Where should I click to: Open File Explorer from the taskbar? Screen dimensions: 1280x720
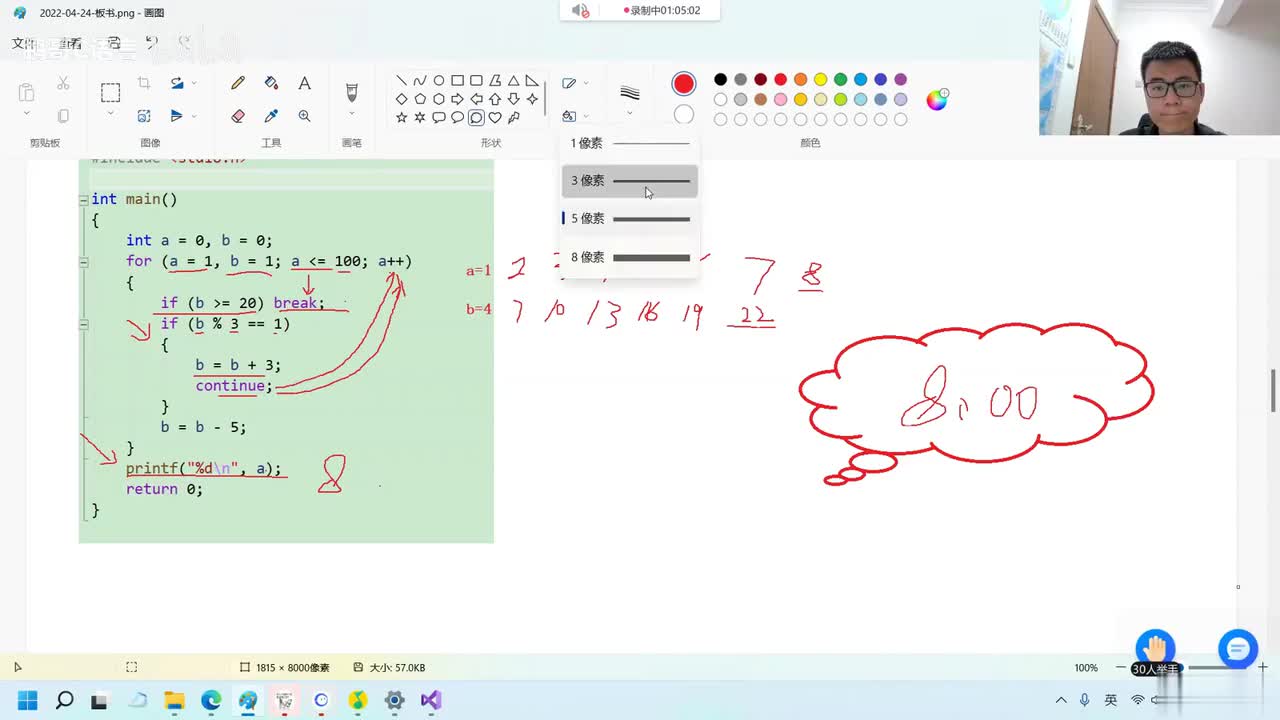(x=174, y=700)
